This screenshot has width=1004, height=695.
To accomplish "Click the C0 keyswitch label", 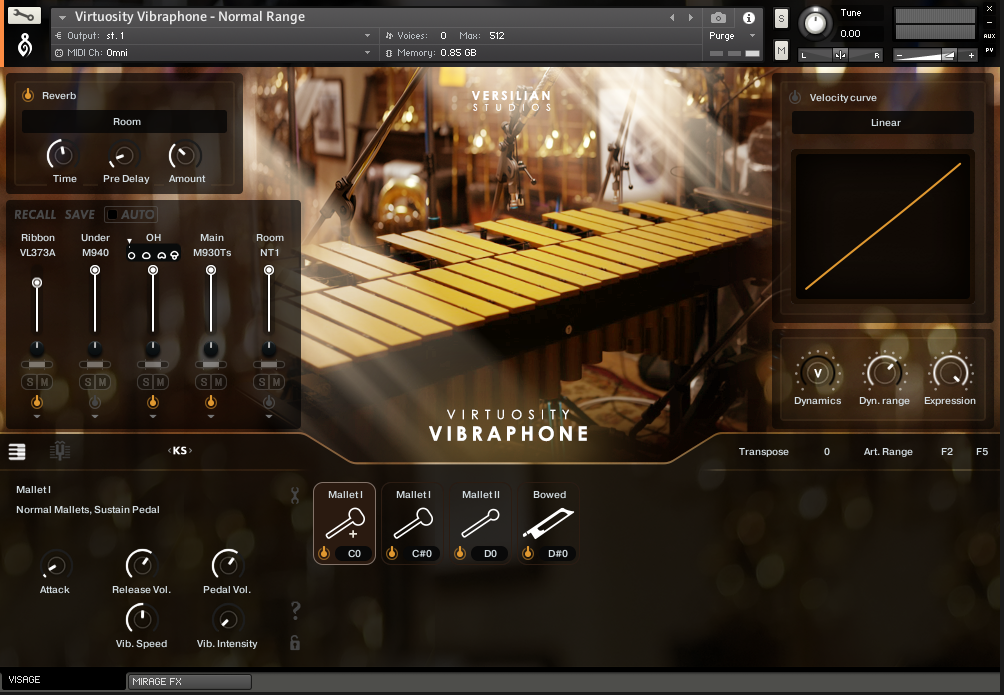I will tap(354, 553).
